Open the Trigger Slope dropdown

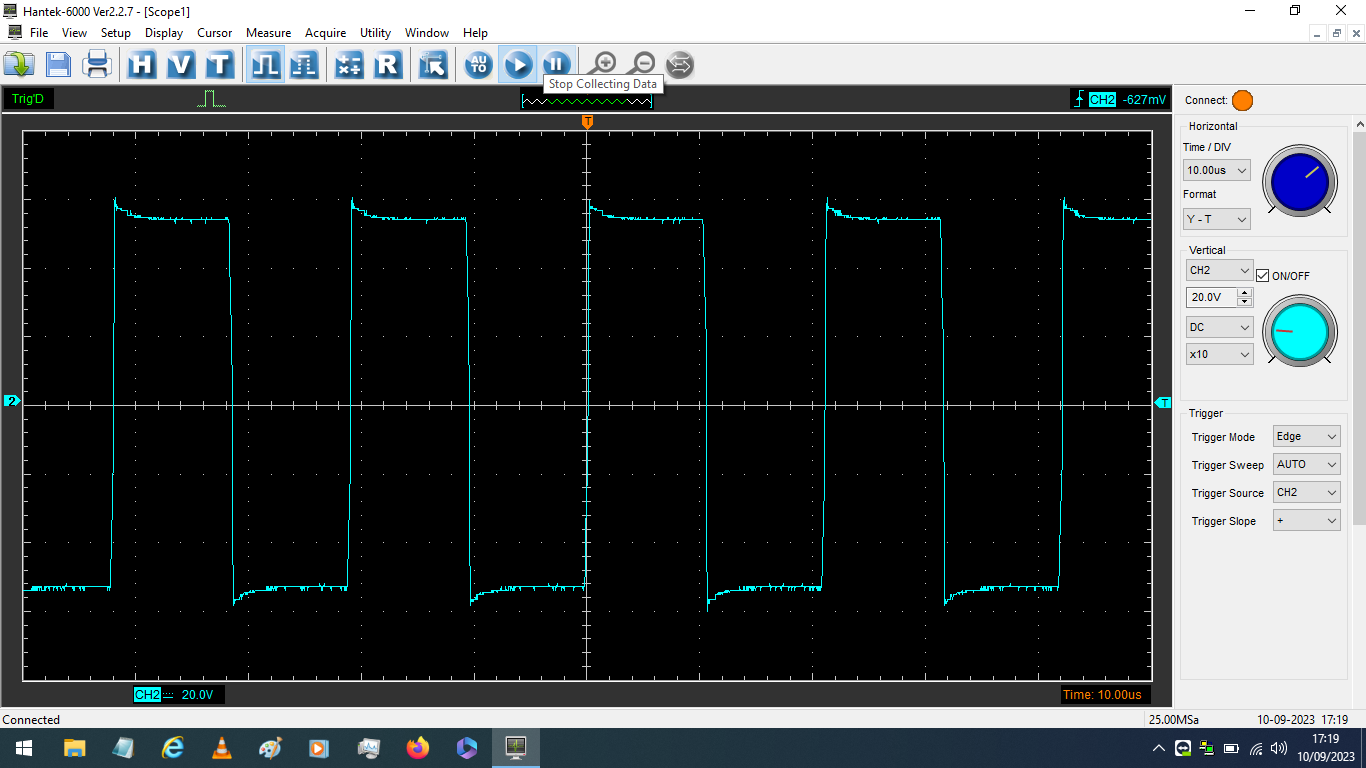click(x=1306, y=520)
